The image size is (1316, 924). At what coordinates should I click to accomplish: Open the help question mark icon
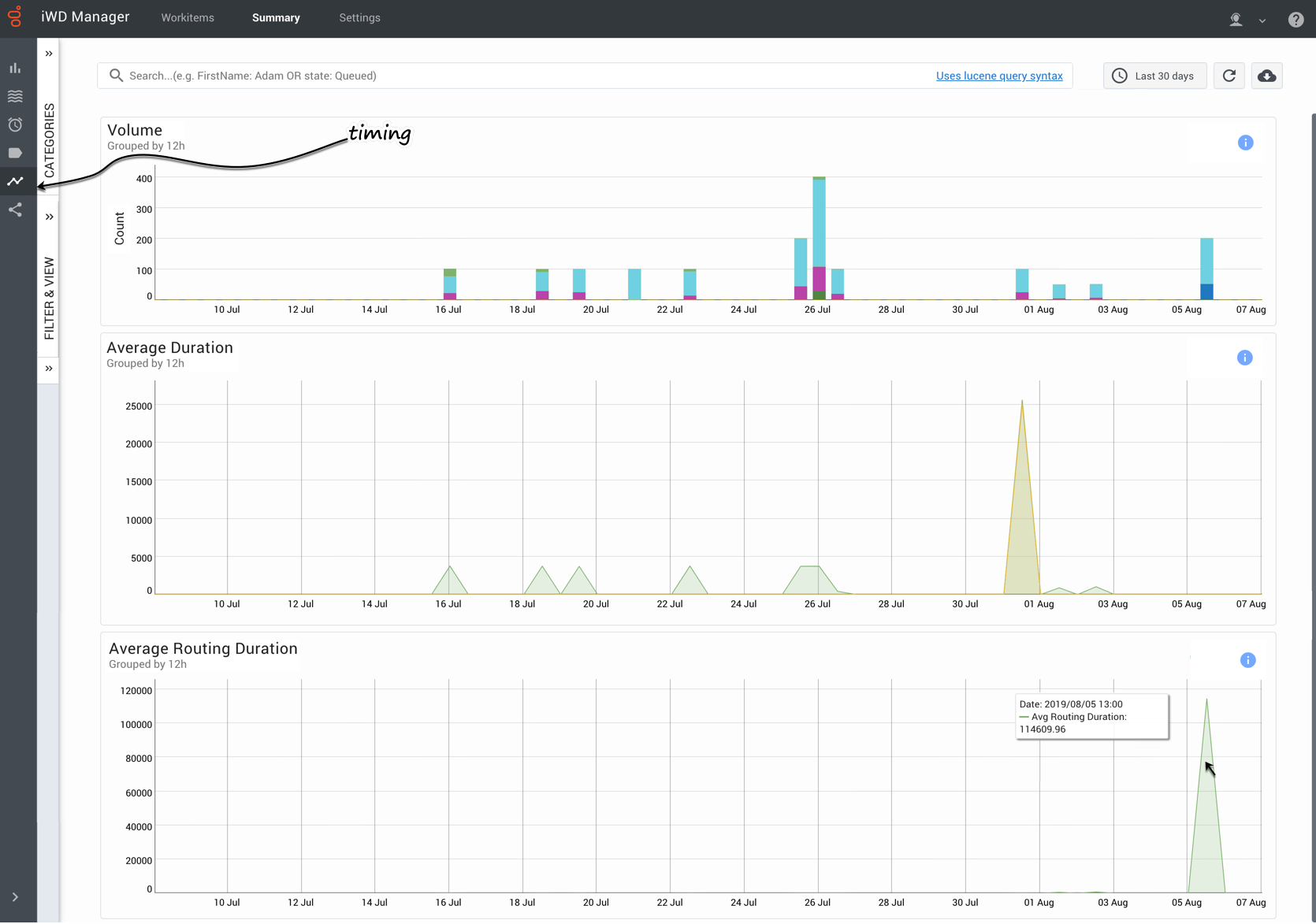pos(1296,20)
